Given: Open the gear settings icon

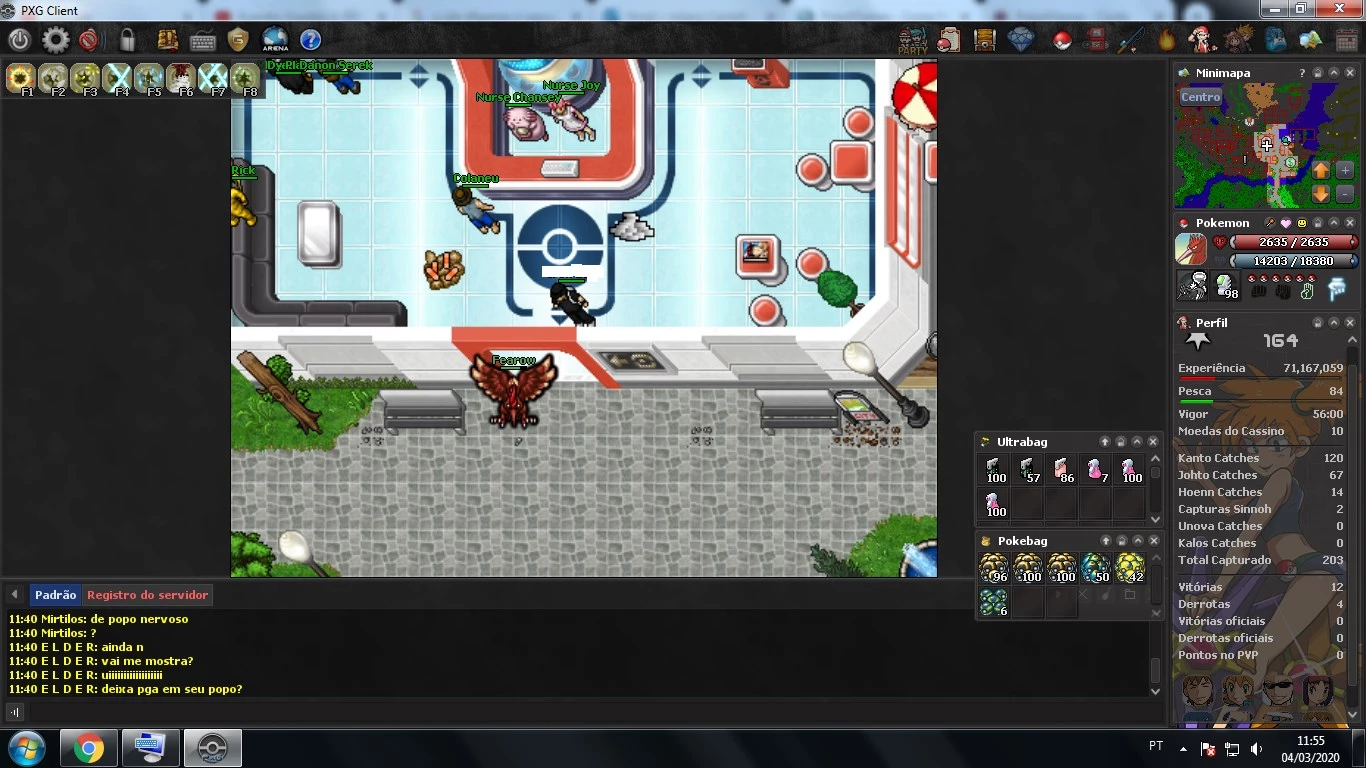Looking at the screenshot, I should 56,40.
